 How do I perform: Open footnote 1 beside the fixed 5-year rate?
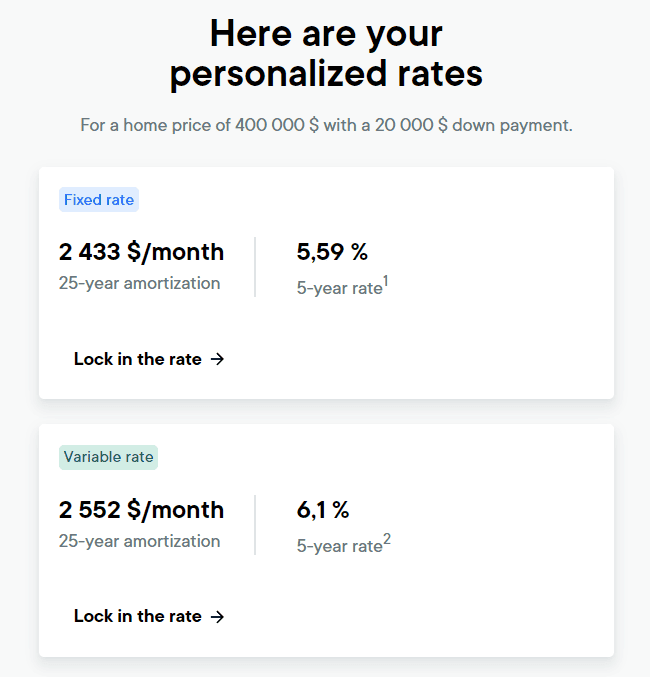pyautogui.click(x=386, y=282)
